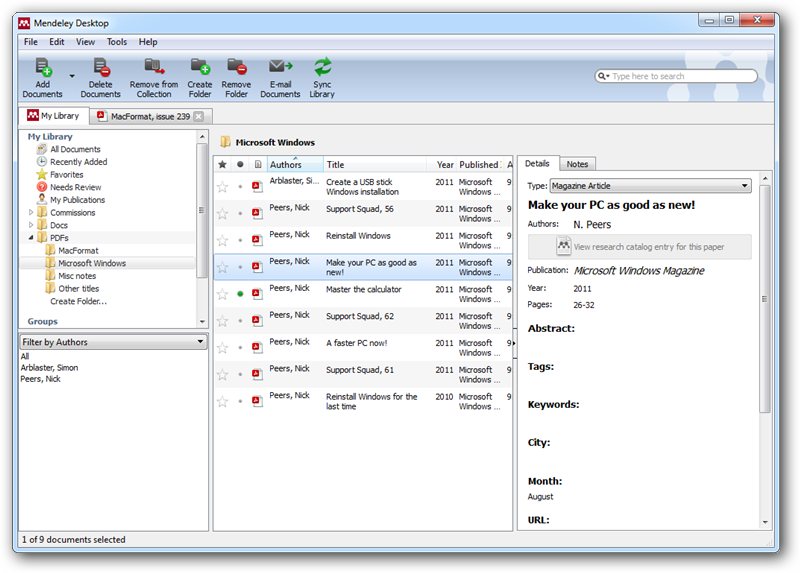Open Favorites in the library tree
800x573 pixels.
tap(66, 175)
